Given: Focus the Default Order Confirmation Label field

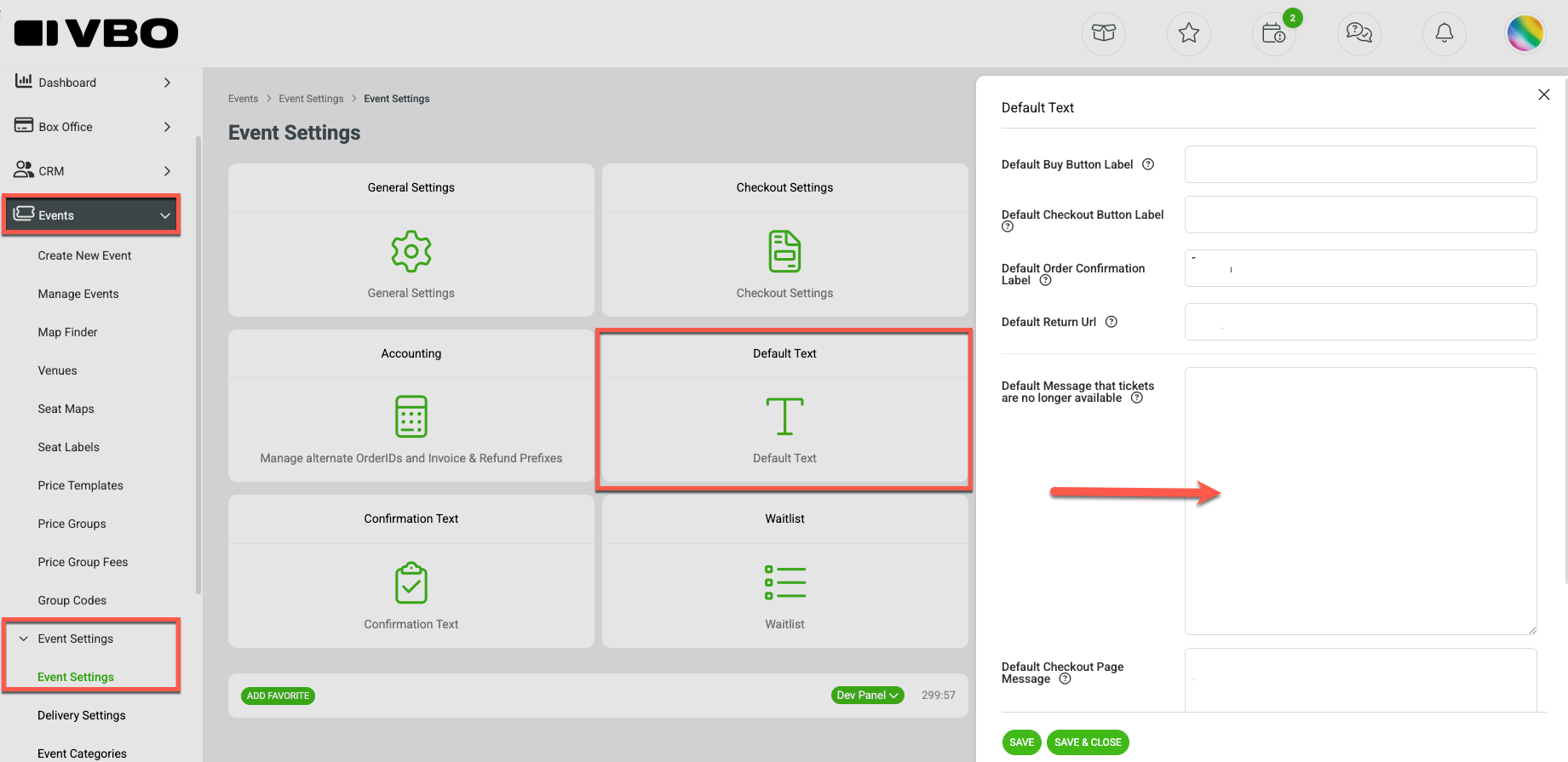Looking at the screenshot, I should click(x=1360, y=268).
